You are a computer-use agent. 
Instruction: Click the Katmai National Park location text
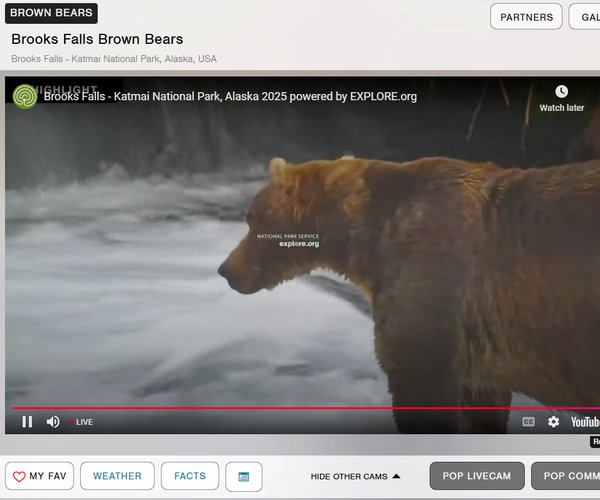click(x=114, y=59)
